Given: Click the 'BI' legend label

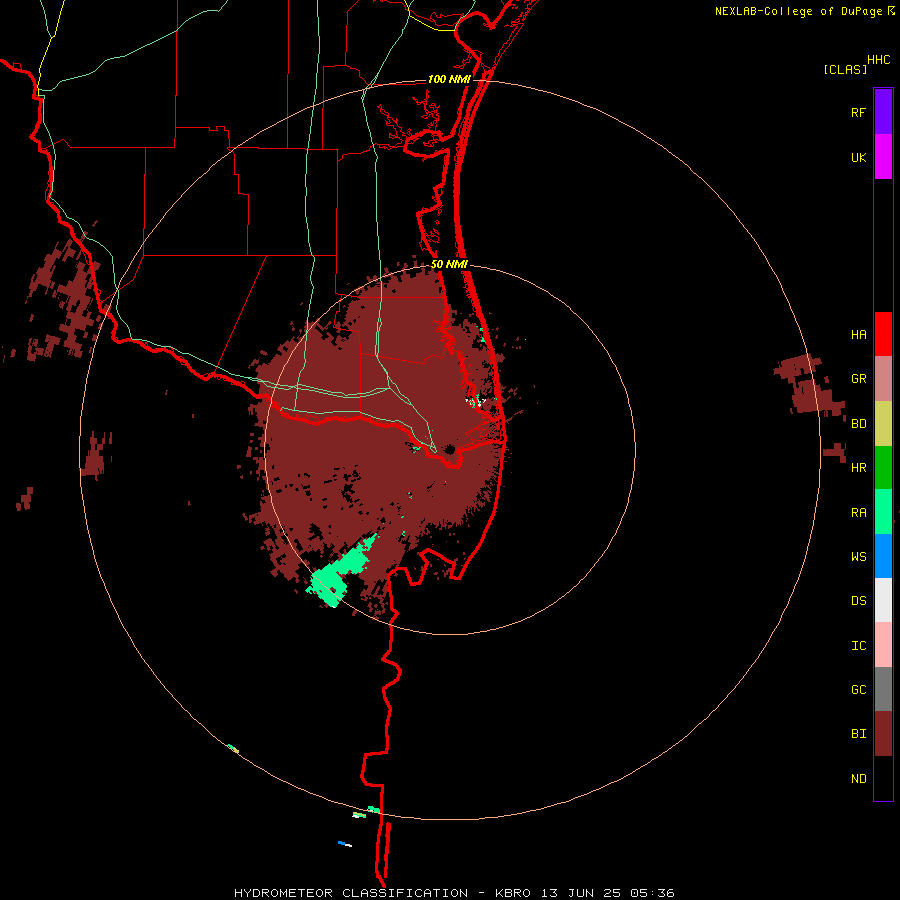Looking at the screenshot, I should [859, 734].
